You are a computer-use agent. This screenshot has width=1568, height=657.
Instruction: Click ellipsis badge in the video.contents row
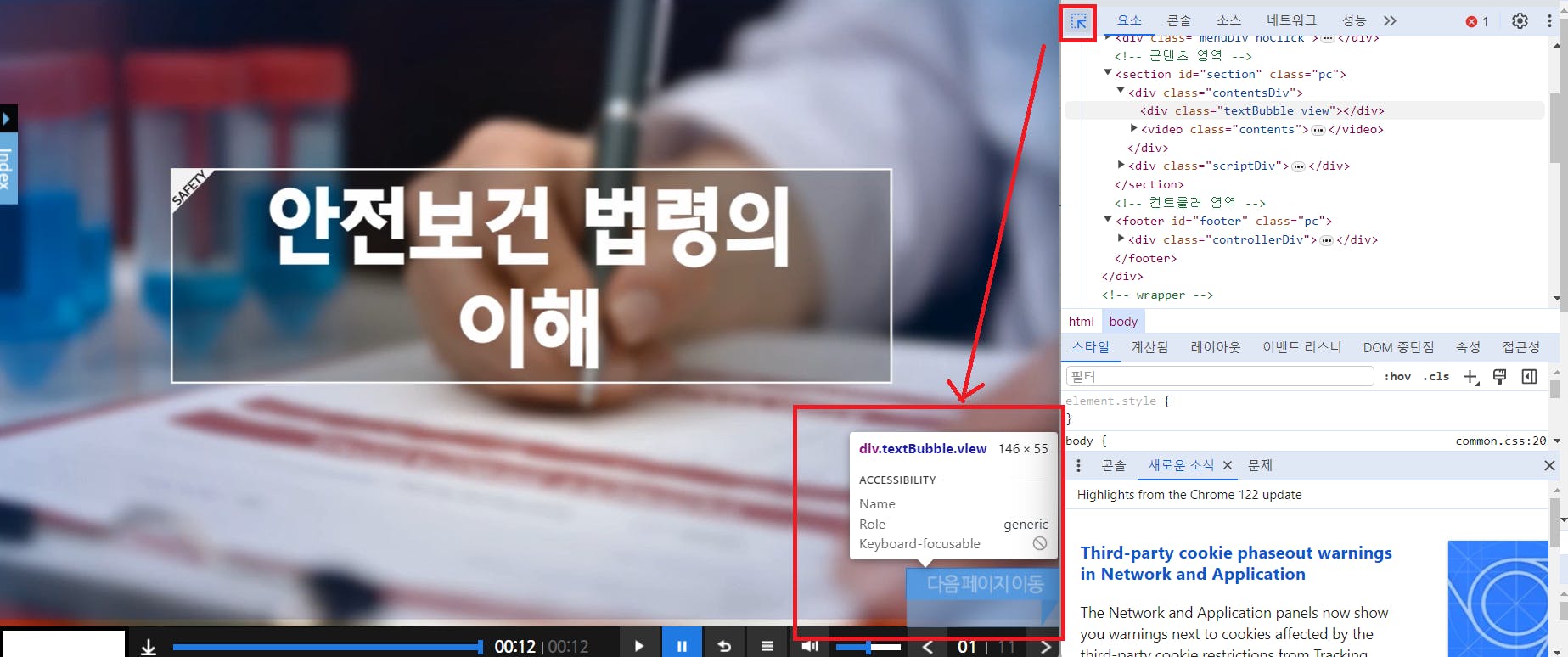pyautogui.click(x=1318, y=130)
